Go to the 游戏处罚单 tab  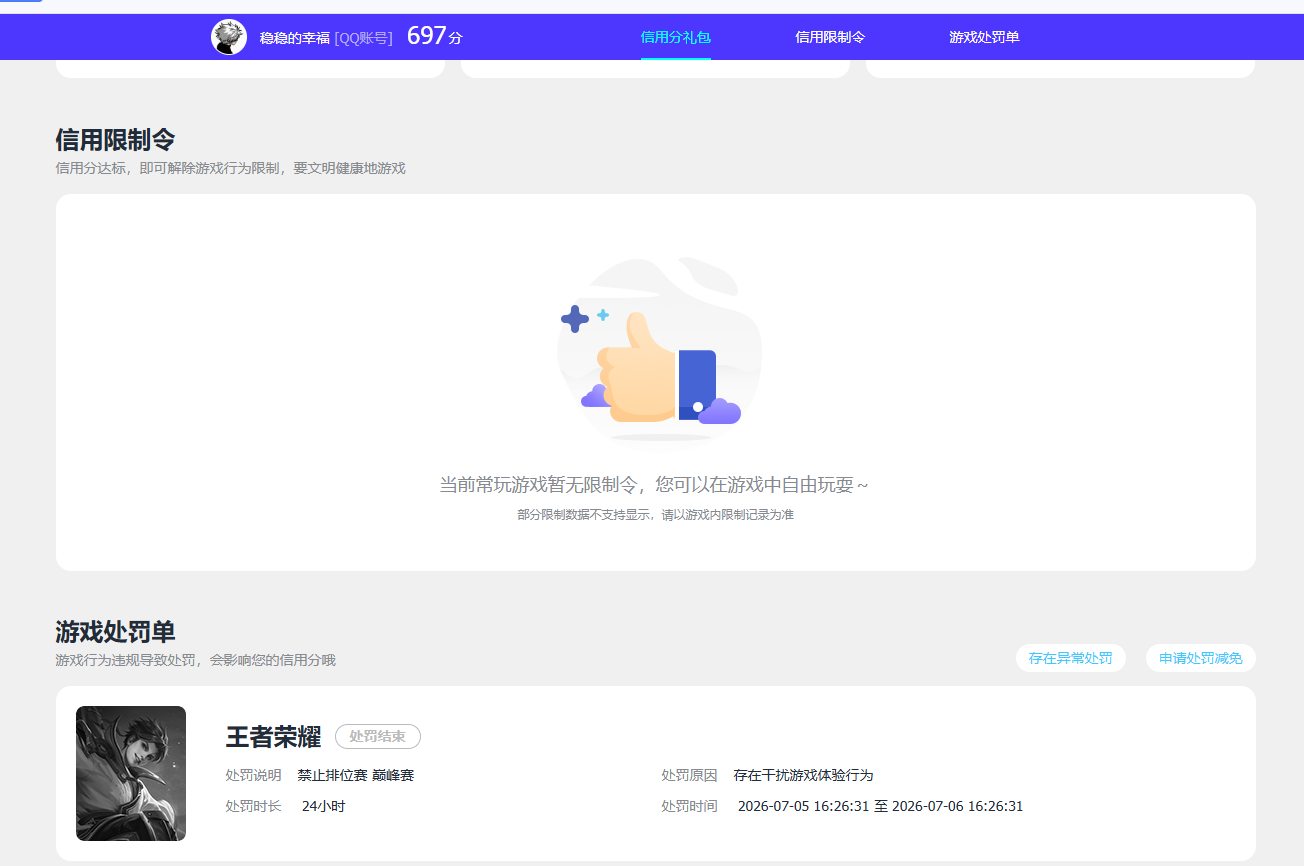984,37
